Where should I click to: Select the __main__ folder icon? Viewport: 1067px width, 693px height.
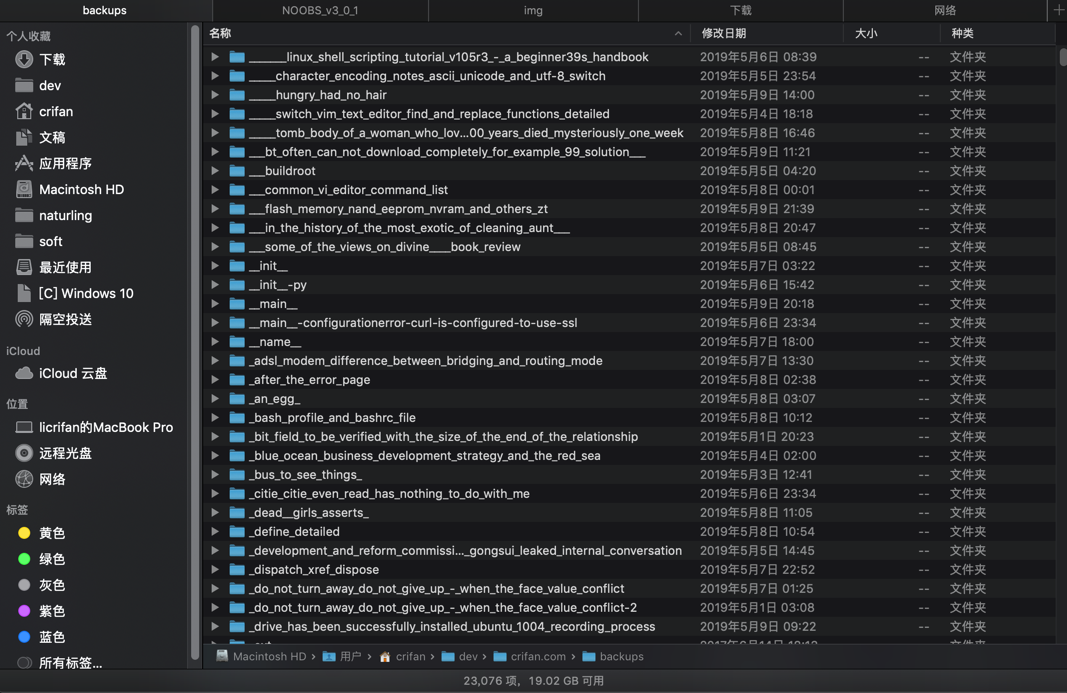[x=237, y=304]
